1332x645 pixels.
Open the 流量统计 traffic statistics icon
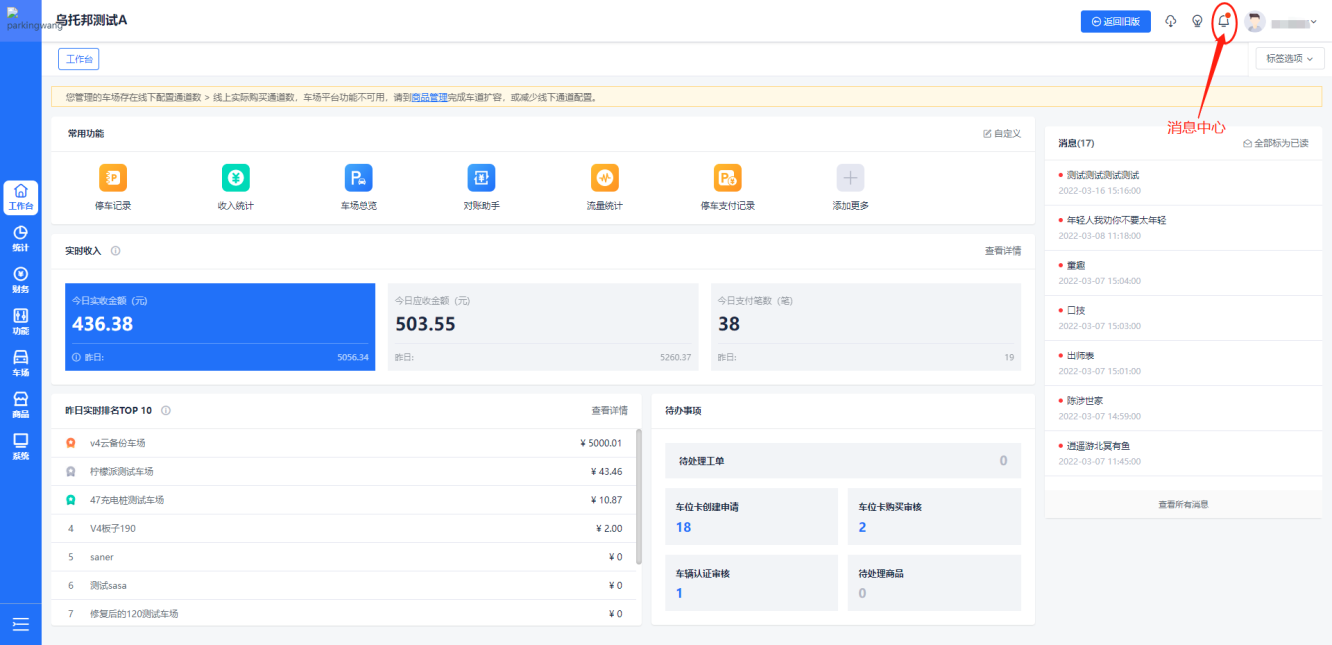(x=604, y=179)
